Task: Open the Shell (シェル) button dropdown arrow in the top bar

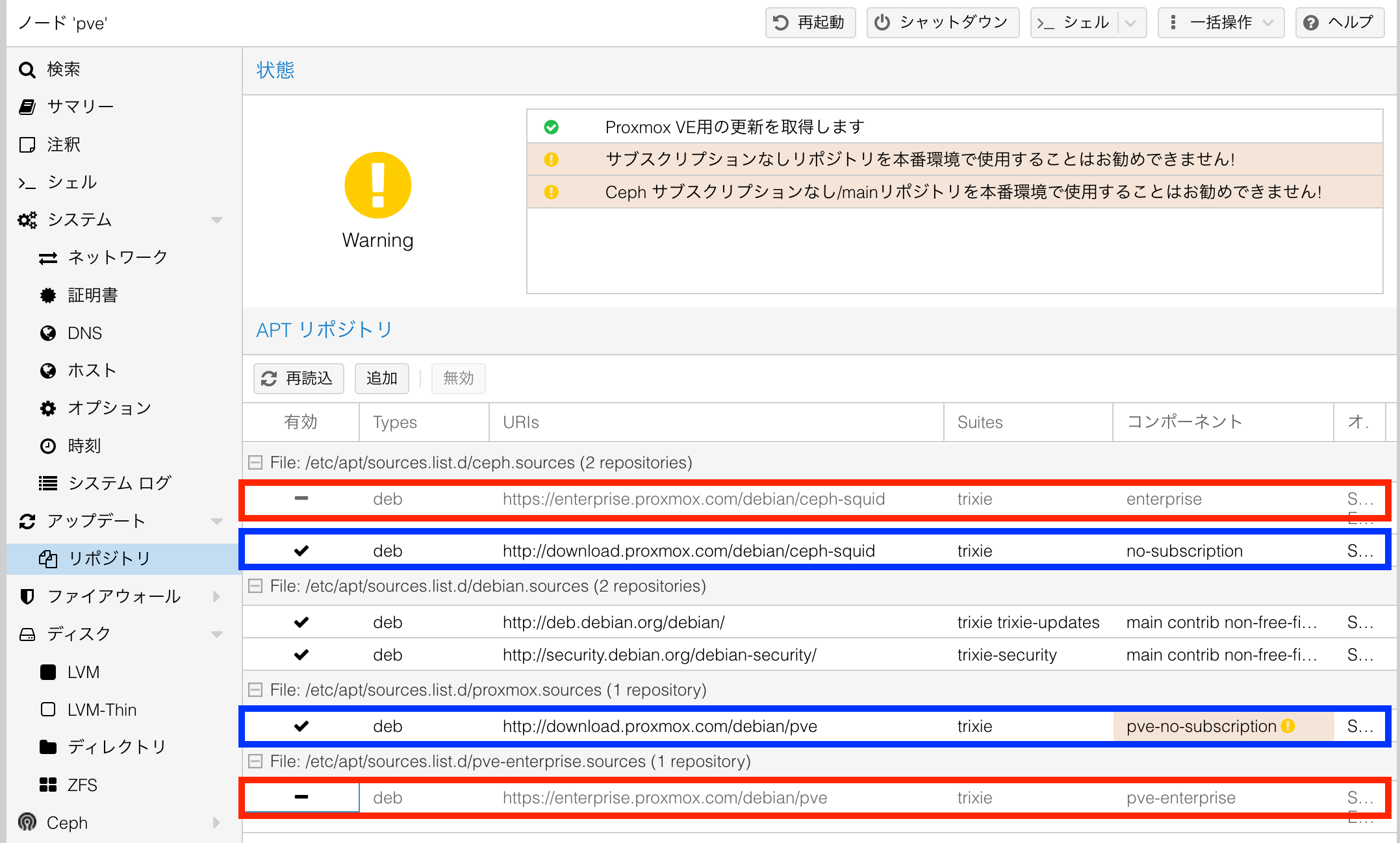Action: (1131, 23)
